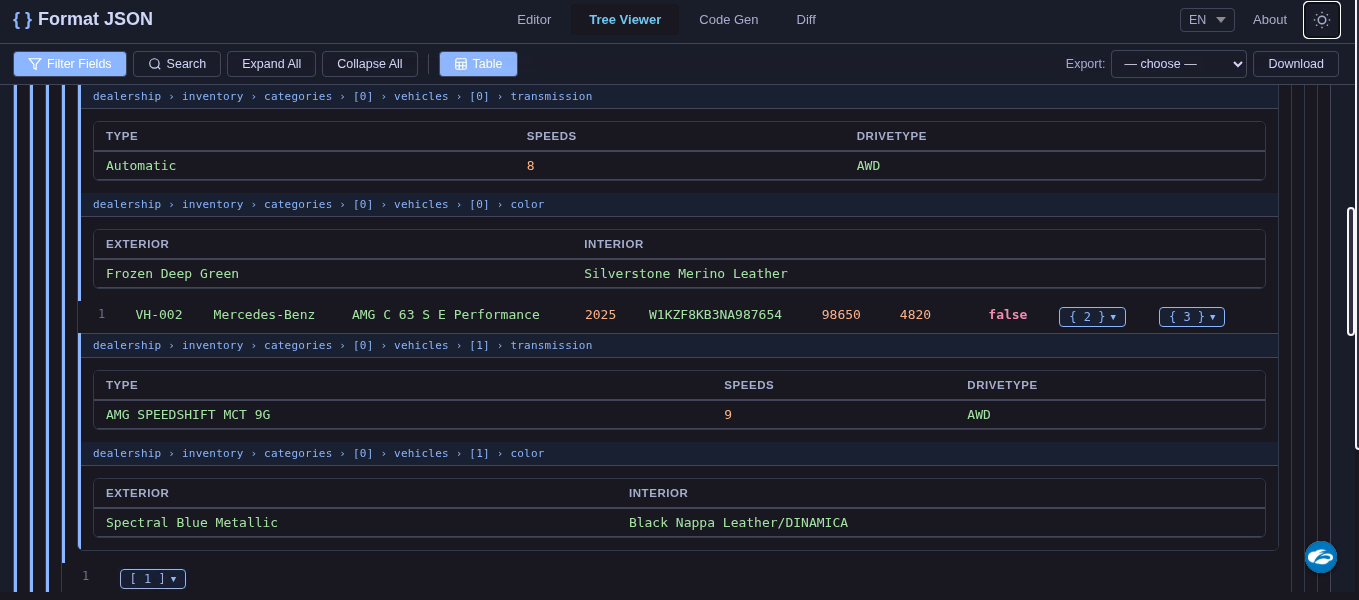
Task: Click the VH-002 vehicle ID cell
Action: [159, 315]
